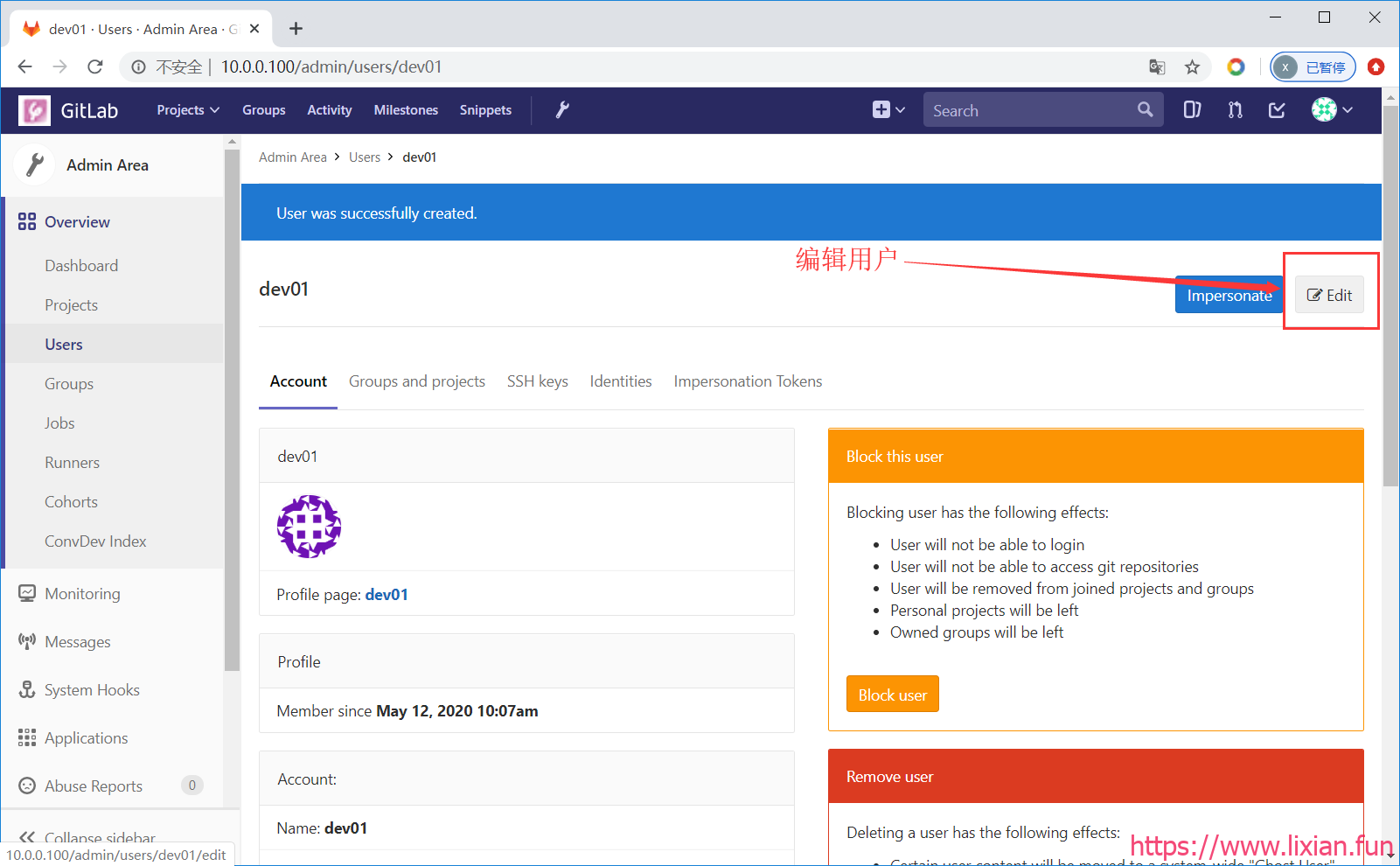Open Milestones in top navbar

406,110
